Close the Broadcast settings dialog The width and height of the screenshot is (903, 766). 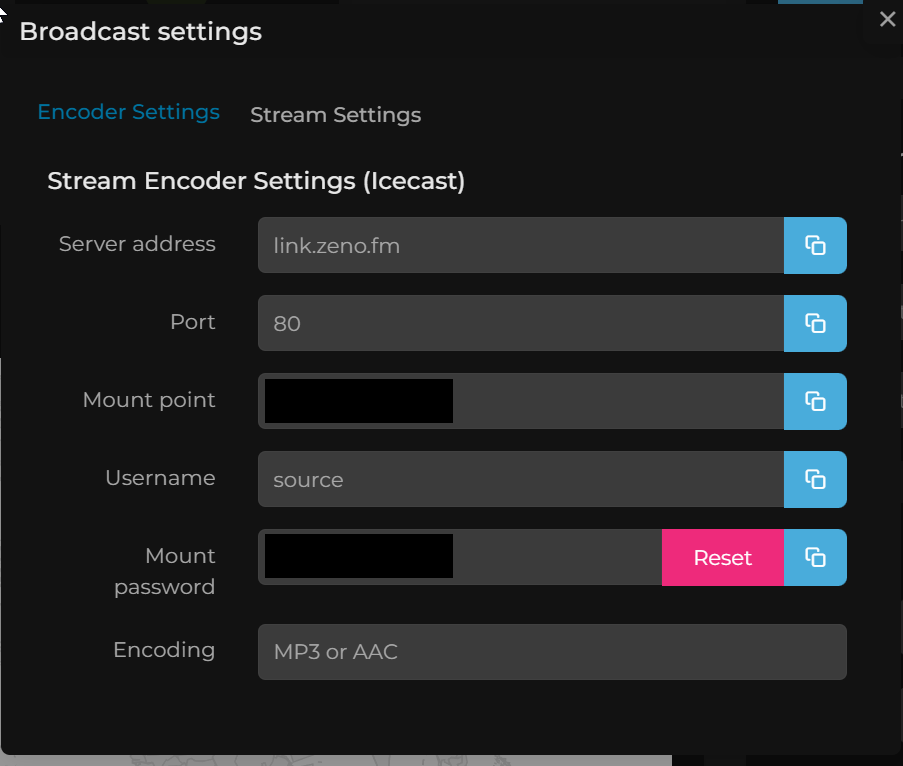(x=887, y=19)
